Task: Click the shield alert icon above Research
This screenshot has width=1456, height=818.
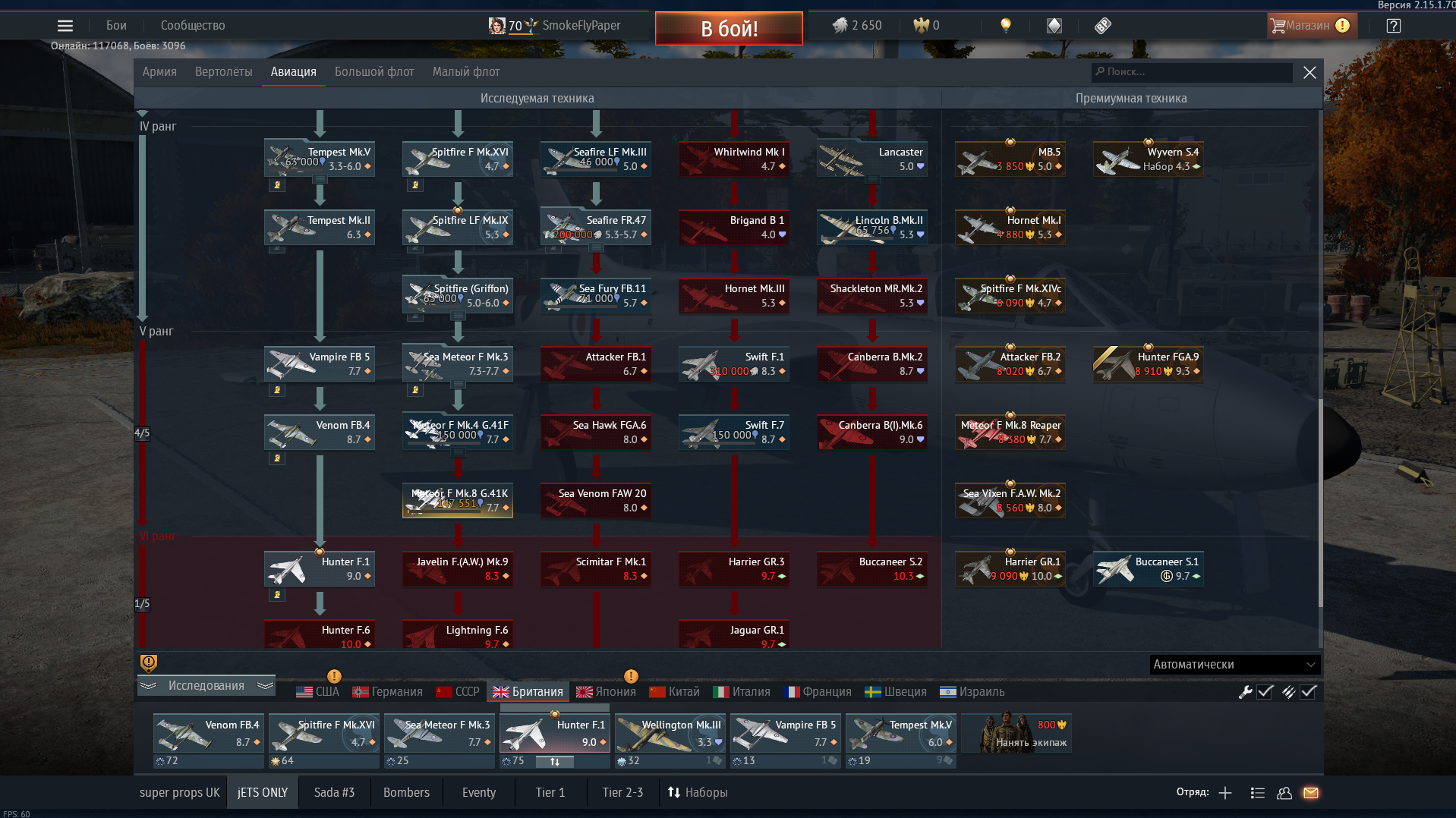Action: point(149,663)
